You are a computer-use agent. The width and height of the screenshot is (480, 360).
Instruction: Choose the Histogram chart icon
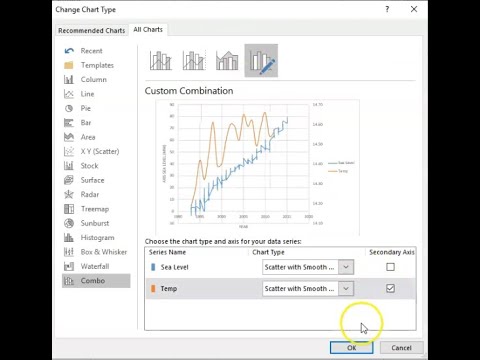point(69,238)
